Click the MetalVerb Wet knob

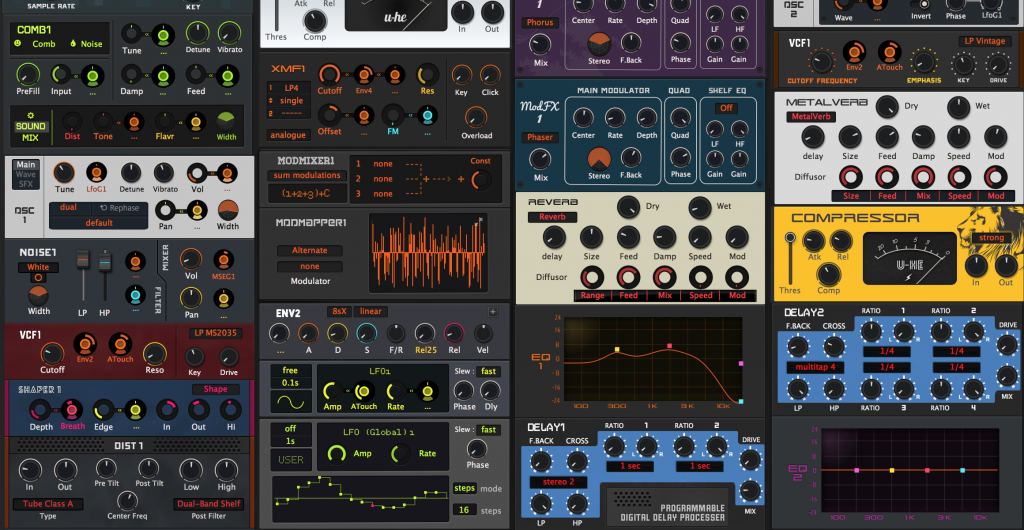click(x=958, y=107)
